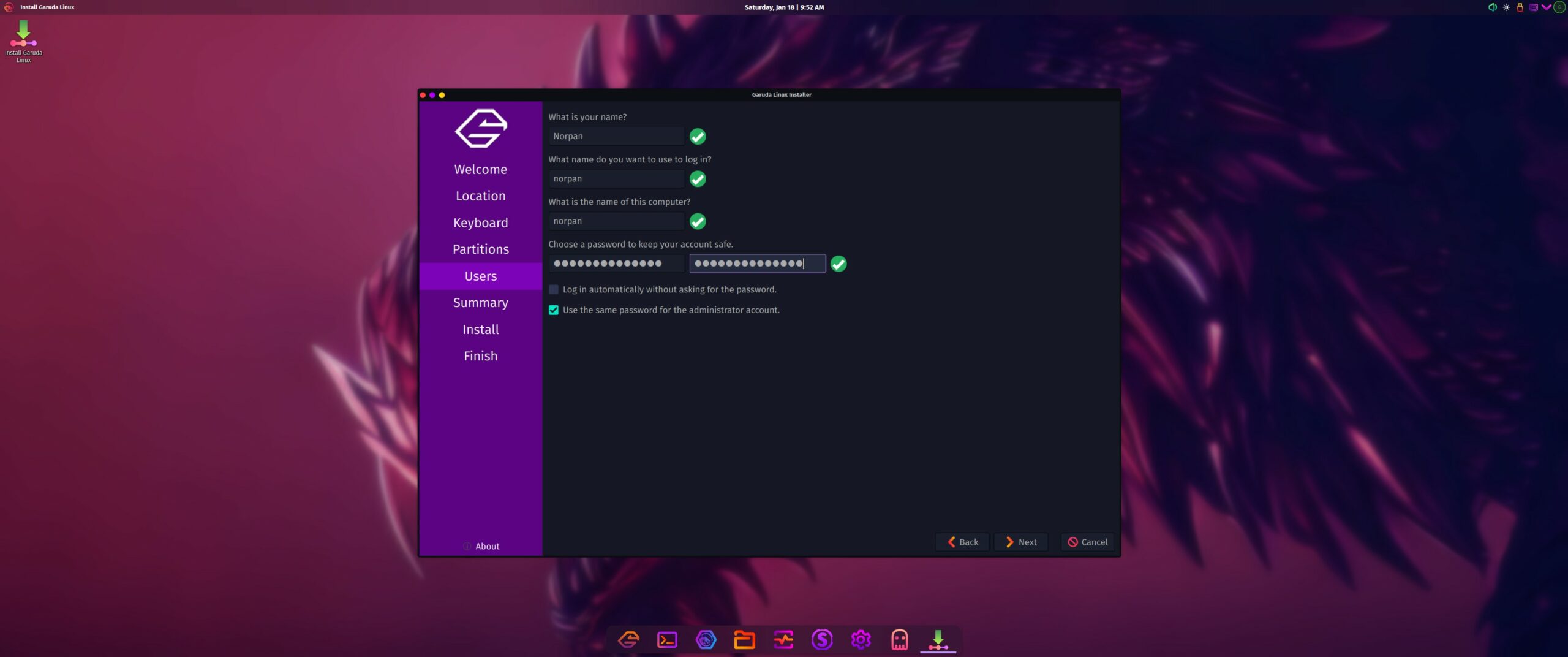1568x657 pixels.
Task: Click the green checkmark beside the Norpan name field
Action: pyautogui.click(x=698, y=136)
